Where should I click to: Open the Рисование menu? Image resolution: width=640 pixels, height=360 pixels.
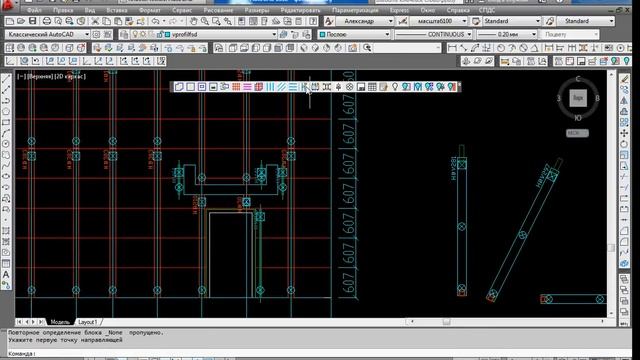pos(219,10)
